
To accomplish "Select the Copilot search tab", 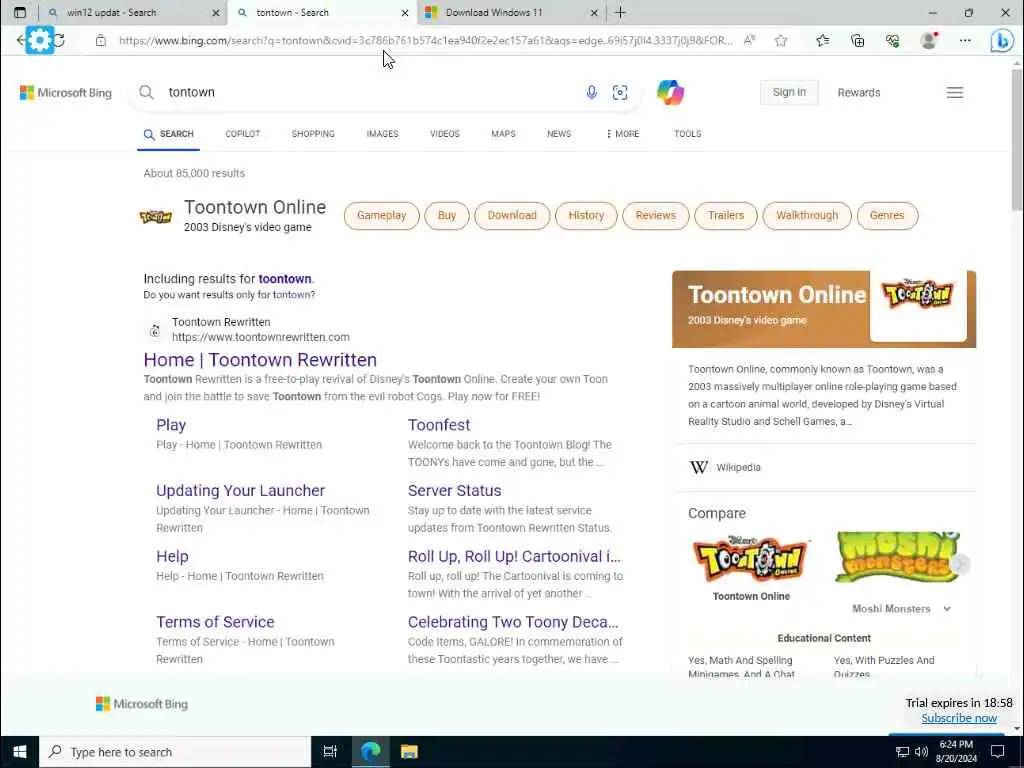I will [242, 134].
